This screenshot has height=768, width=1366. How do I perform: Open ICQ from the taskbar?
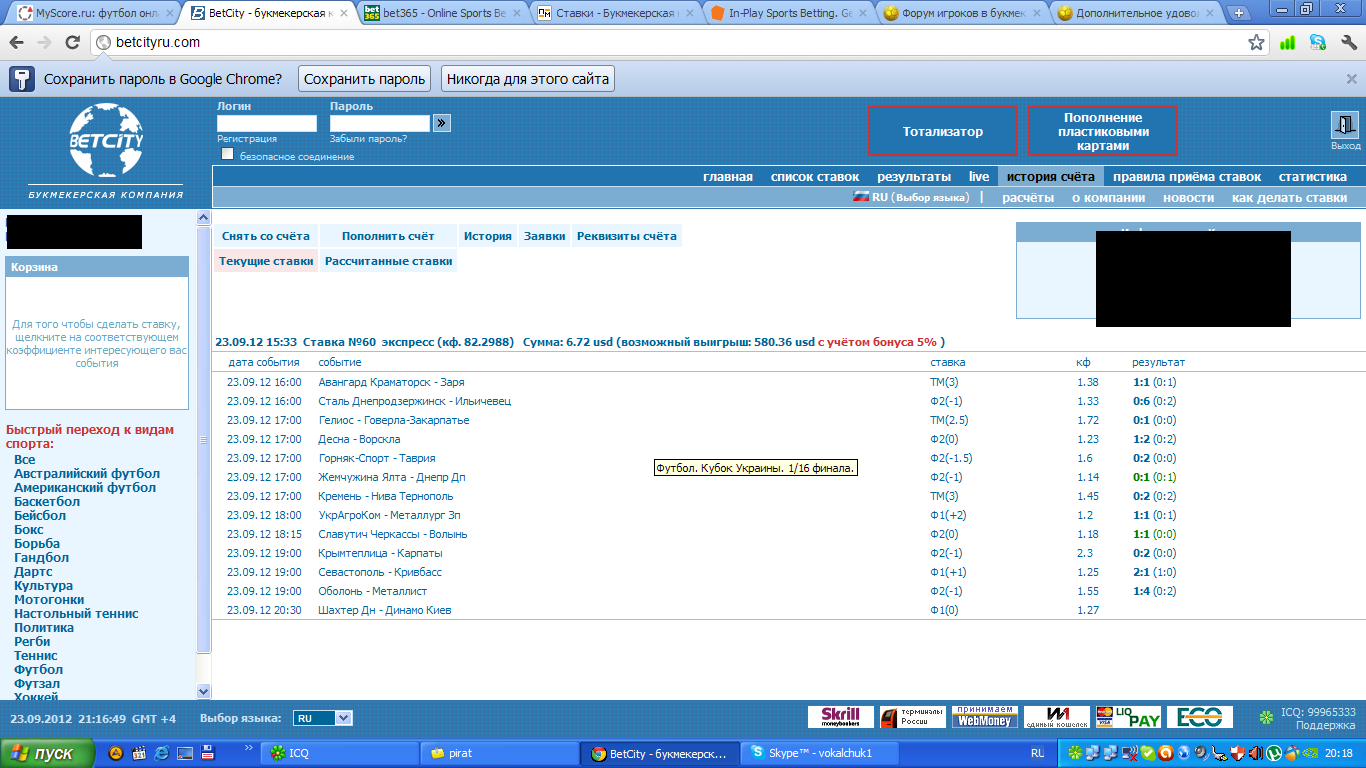point(340,753)
